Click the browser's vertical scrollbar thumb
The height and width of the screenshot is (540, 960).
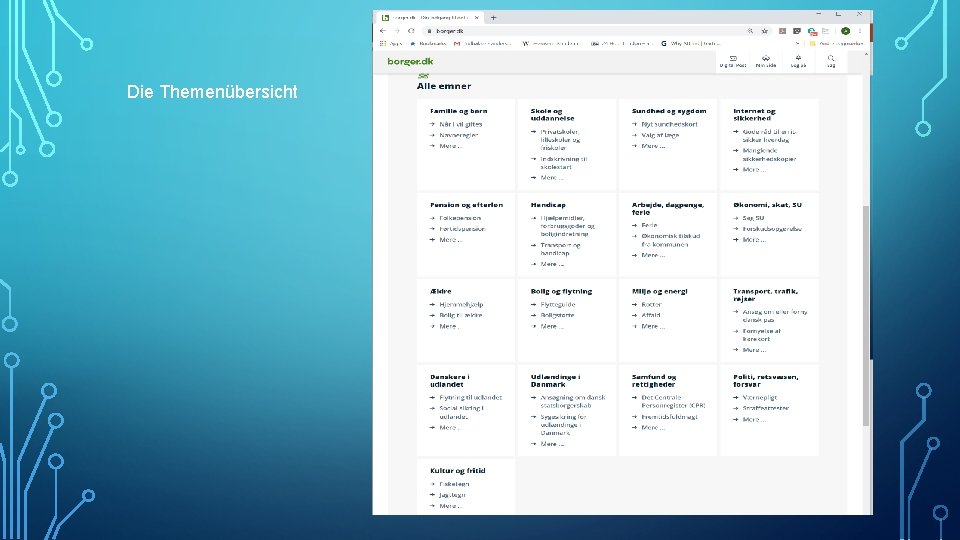tap(866, 316)
